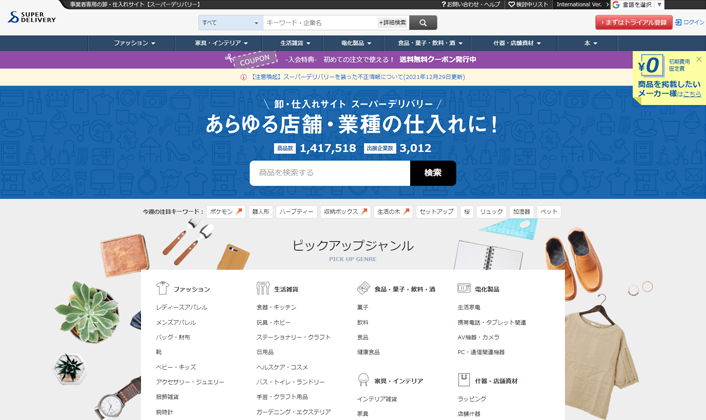
Task: Open AV機器・カメラ genre link
Action: pyautogui.click(x=478, y=337)
